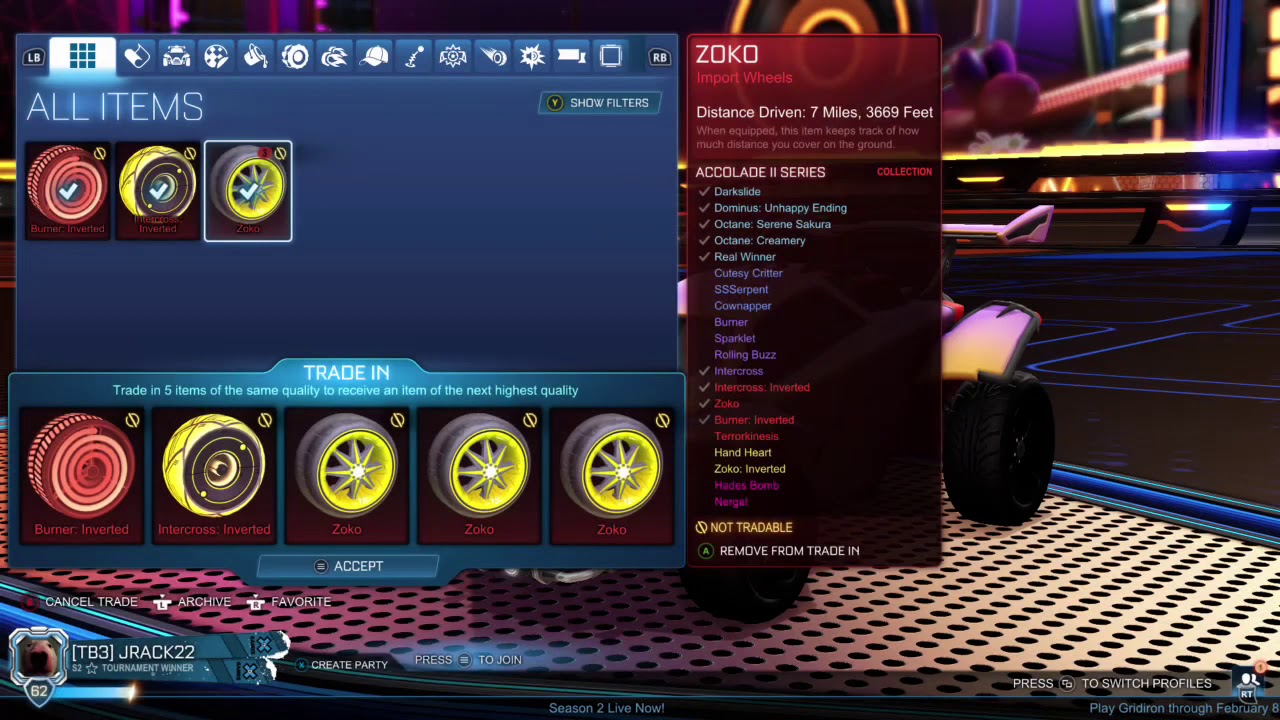The width and height of the screenshot is (1280, 720).
Task: Remove Intercross: Inverted from trade-in slots
Action: 214,476
